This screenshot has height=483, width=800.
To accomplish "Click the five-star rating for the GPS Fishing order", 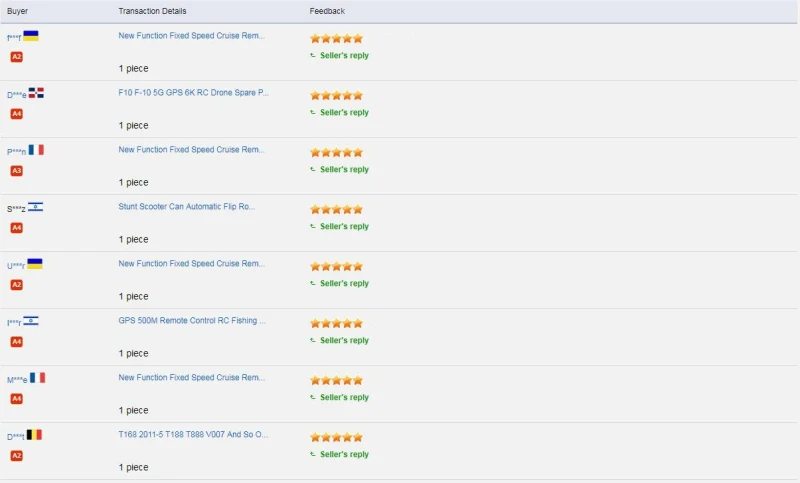I will click(x=337, y=323).
